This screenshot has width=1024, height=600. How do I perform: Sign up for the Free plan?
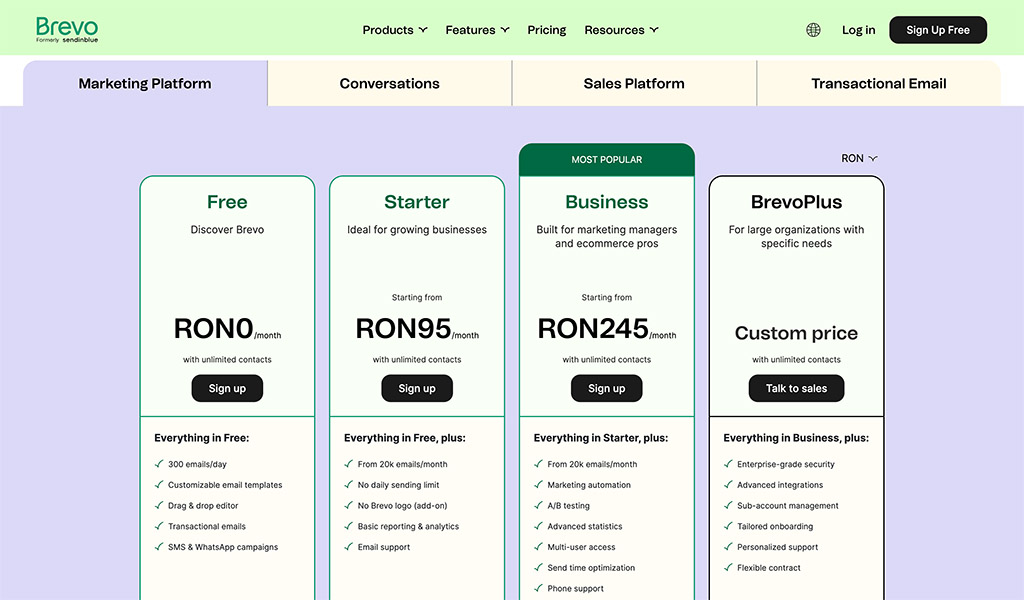tap(227, 388)
